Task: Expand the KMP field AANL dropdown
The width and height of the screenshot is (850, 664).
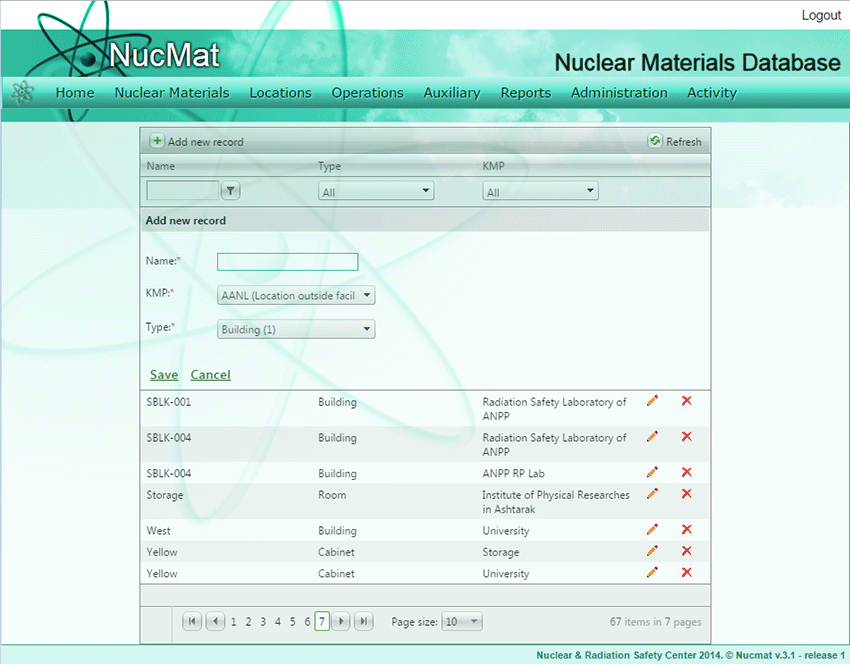Action: click(296, 296)
